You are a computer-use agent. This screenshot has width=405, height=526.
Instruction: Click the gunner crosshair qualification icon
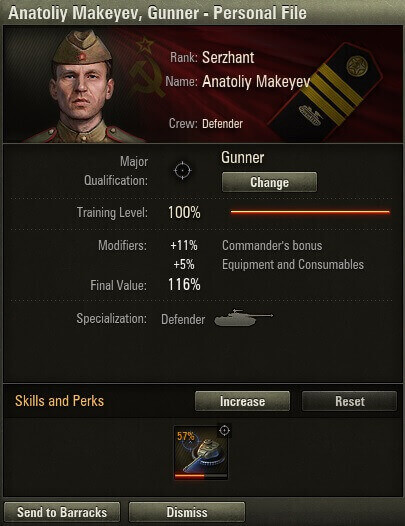point(183,170)
